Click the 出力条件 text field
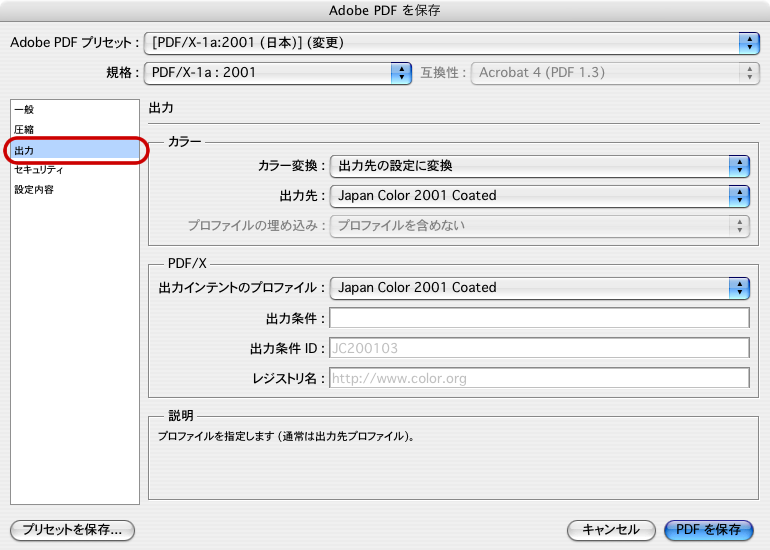This screenshot has height=550, width=770. [539, 318]
